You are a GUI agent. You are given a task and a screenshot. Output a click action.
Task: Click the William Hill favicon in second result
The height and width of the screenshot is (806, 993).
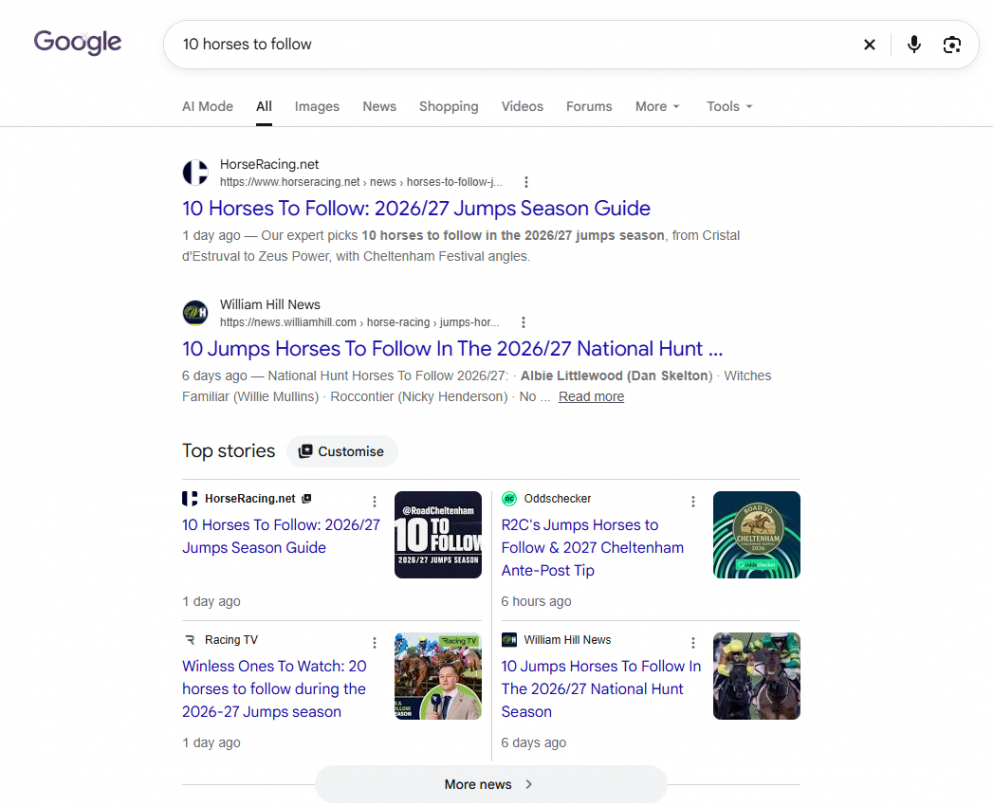pos(195,313)
